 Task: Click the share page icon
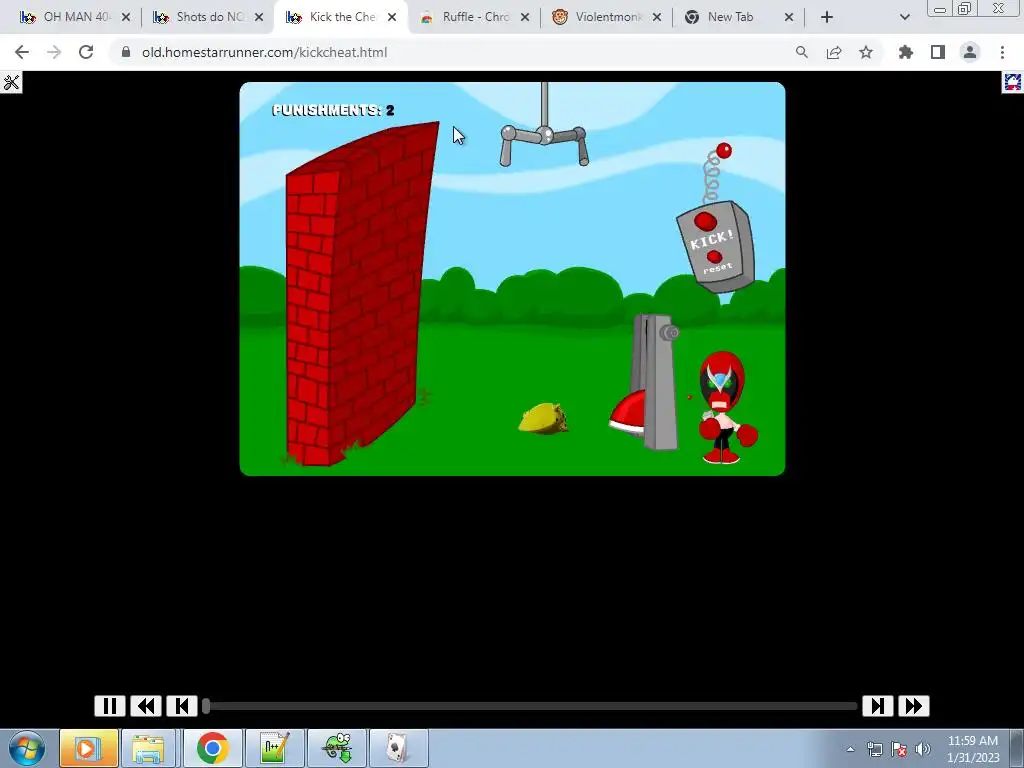click(834, 52)
